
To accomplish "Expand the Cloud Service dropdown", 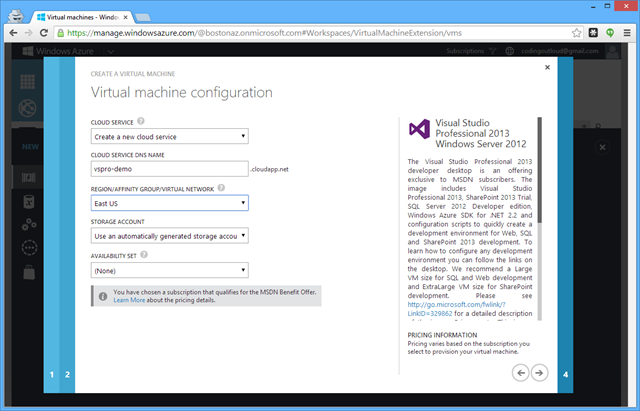I will click(169, 136).
